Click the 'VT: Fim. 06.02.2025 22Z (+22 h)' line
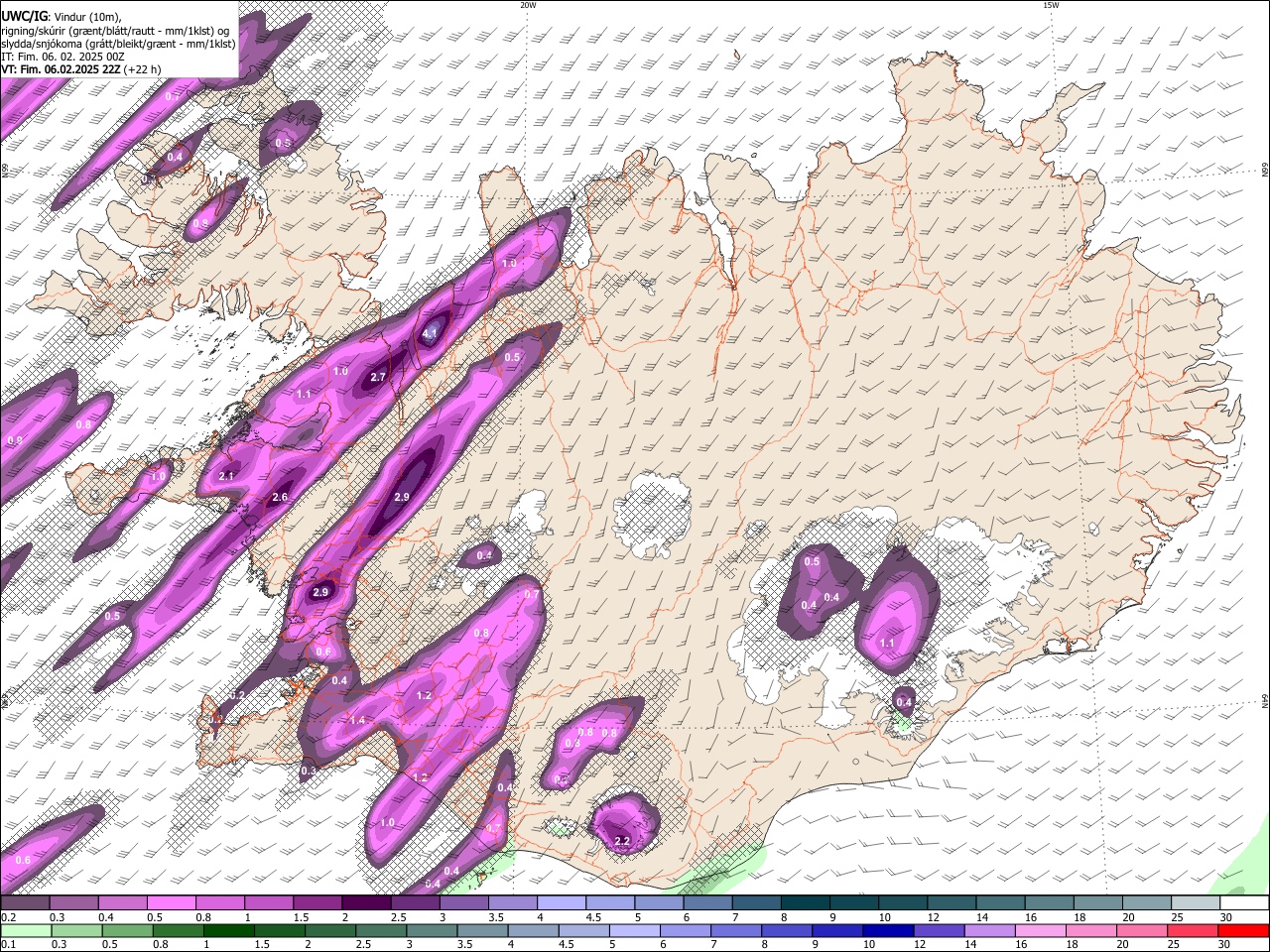Image resolution: width=1270 pixels, height=952 pixels. (x=81, y=69)
